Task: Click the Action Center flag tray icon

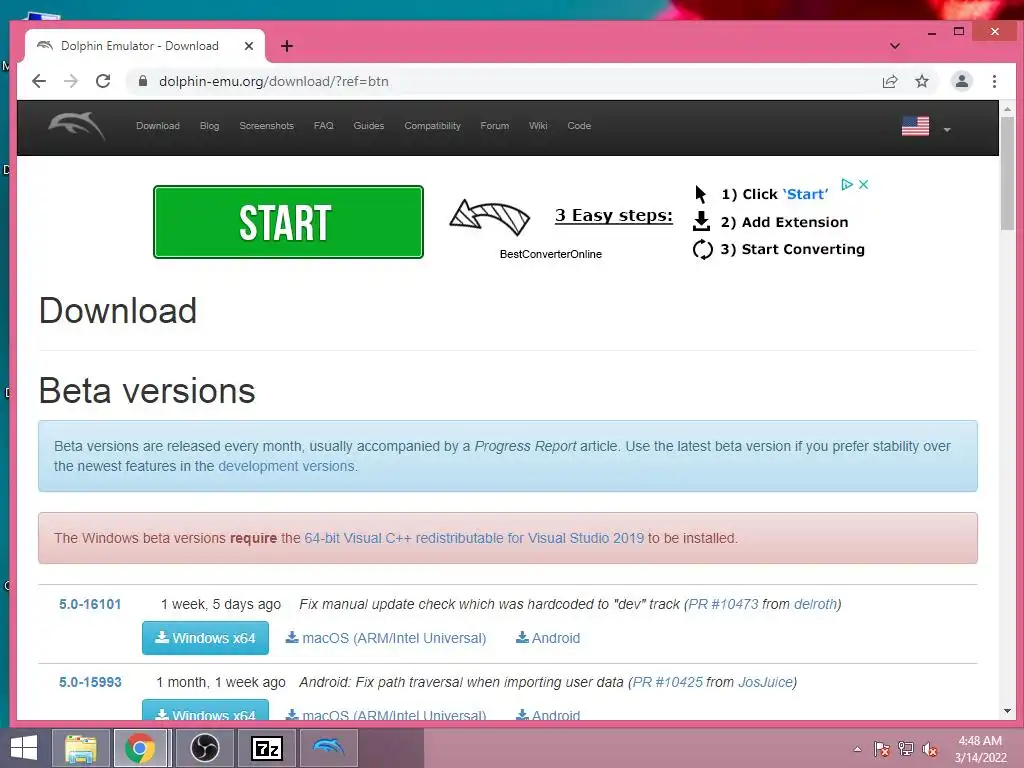Action: [x=882, y=749]
